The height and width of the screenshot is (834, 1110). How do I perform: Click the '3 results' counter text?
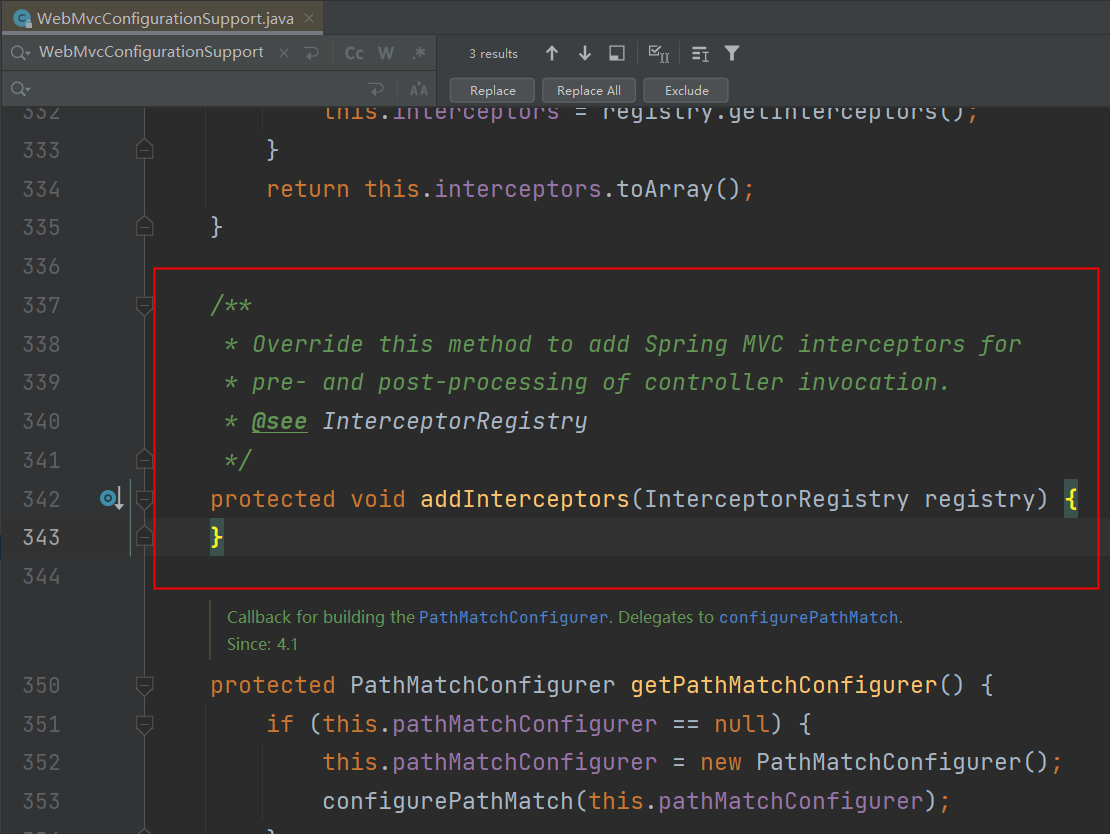point(493,54)
